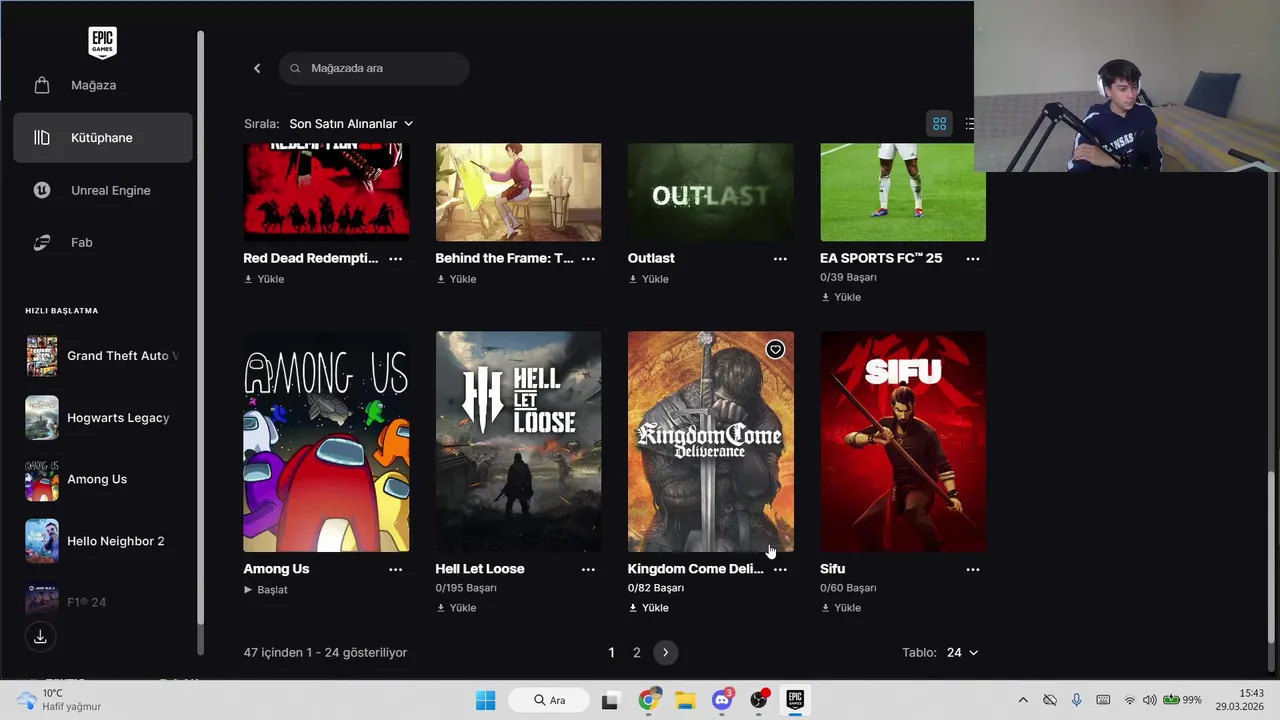The width and height of the screenshot is (1280, 720).
Task: Open the Windows Start menu
Action: tap(485, 700)
